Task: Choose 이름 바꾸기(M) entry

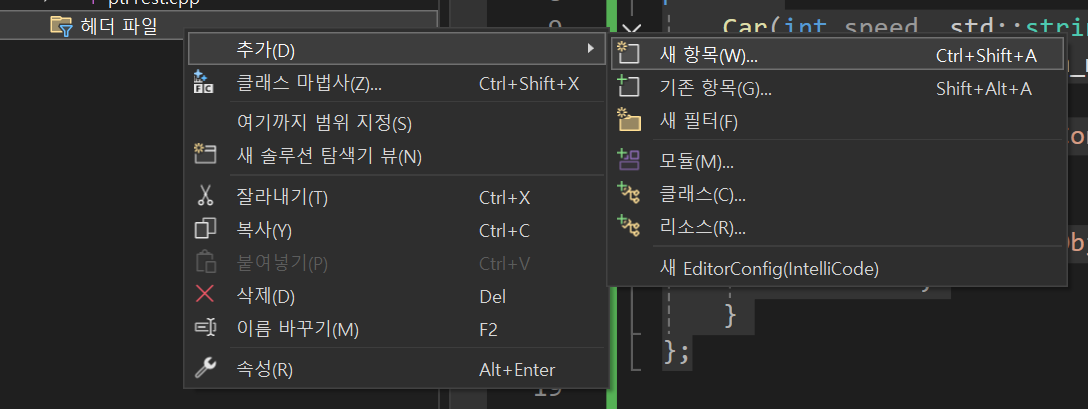Action: (x=397, y=329)
